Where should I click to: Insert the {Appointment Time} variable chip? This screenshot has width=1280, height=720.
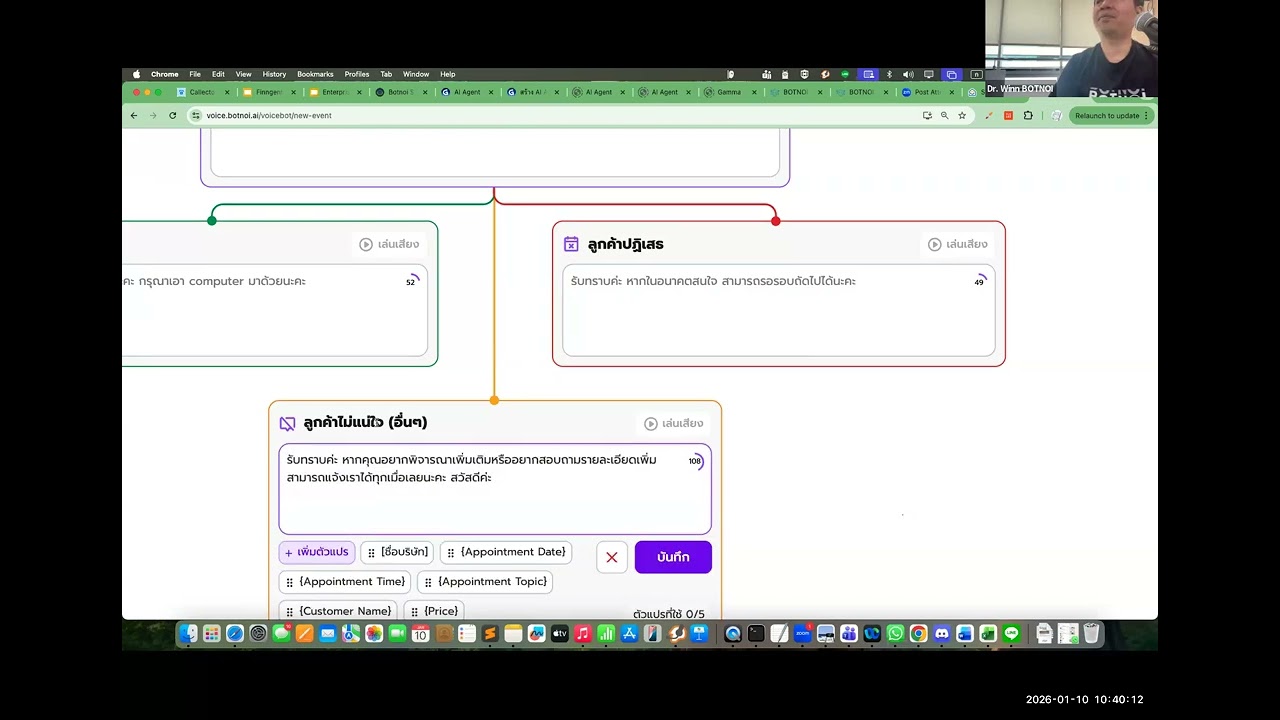[x=346, y=581]
